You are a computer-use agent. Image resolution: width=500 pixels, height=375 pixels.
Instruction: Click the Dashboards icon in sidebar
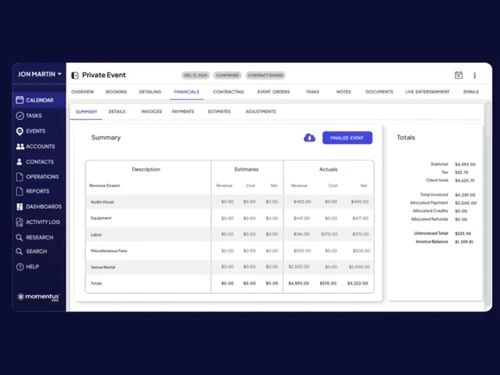tap(20, 207)
